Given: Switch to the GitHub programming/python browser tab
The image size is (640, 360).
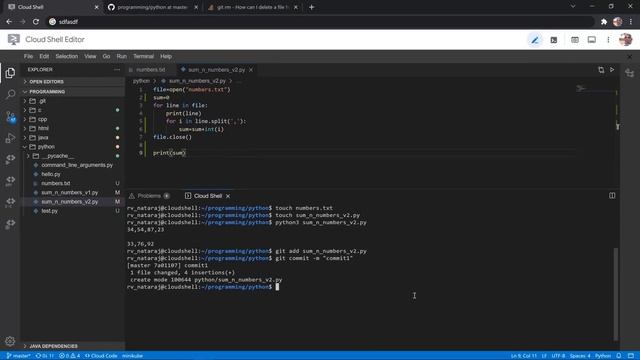Looking at the screenshot, I should (x=152, y=7).
